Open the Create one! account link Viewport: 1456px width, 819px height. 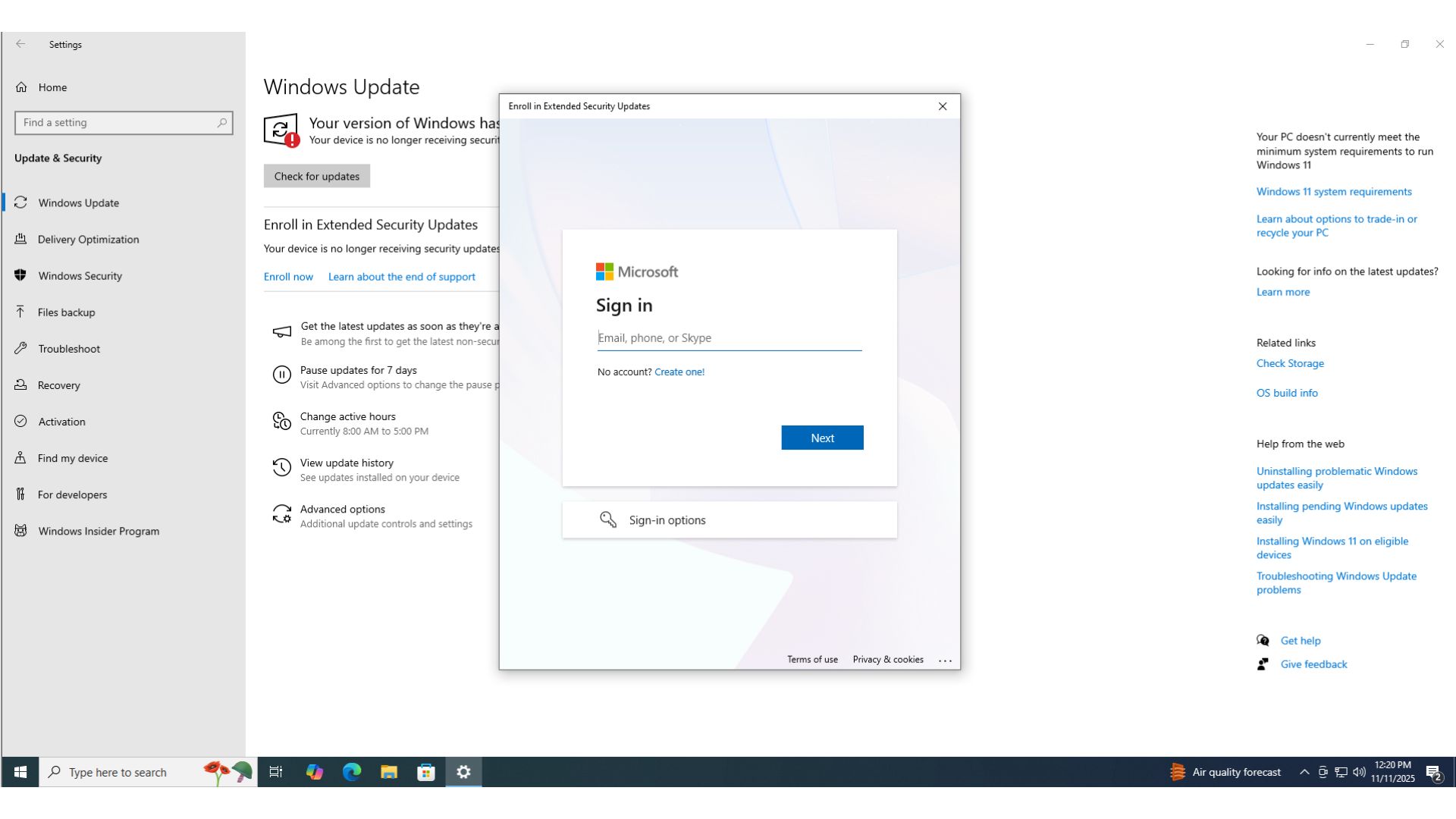pos(679,372)
